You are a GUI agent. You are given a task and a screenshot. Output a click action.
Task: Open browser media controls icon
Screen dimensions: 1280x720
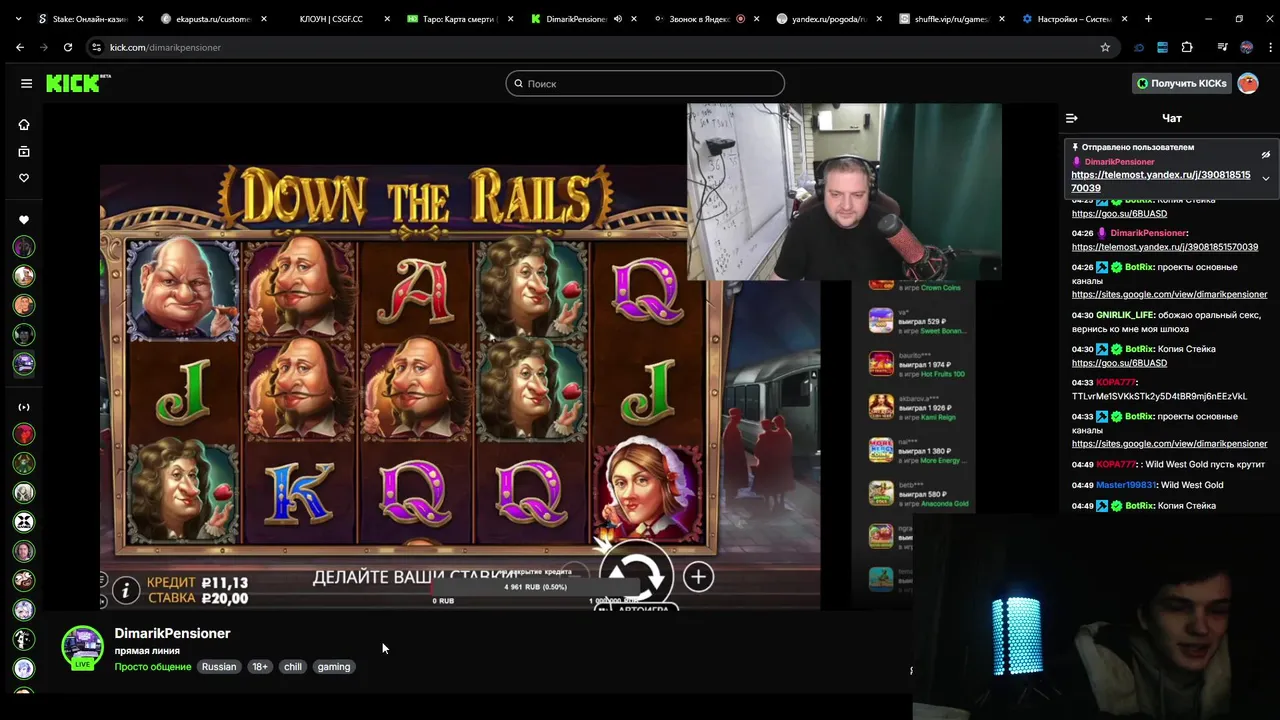(x=1222, y=47)
